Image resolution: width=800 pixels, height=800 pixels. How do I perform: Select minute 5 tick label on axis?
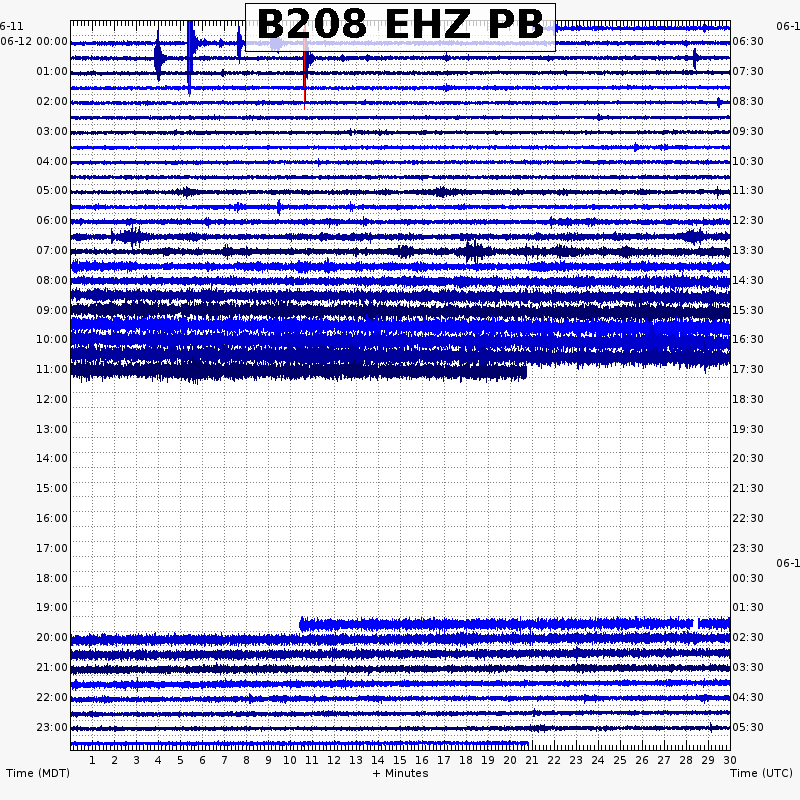click(180, 760)
